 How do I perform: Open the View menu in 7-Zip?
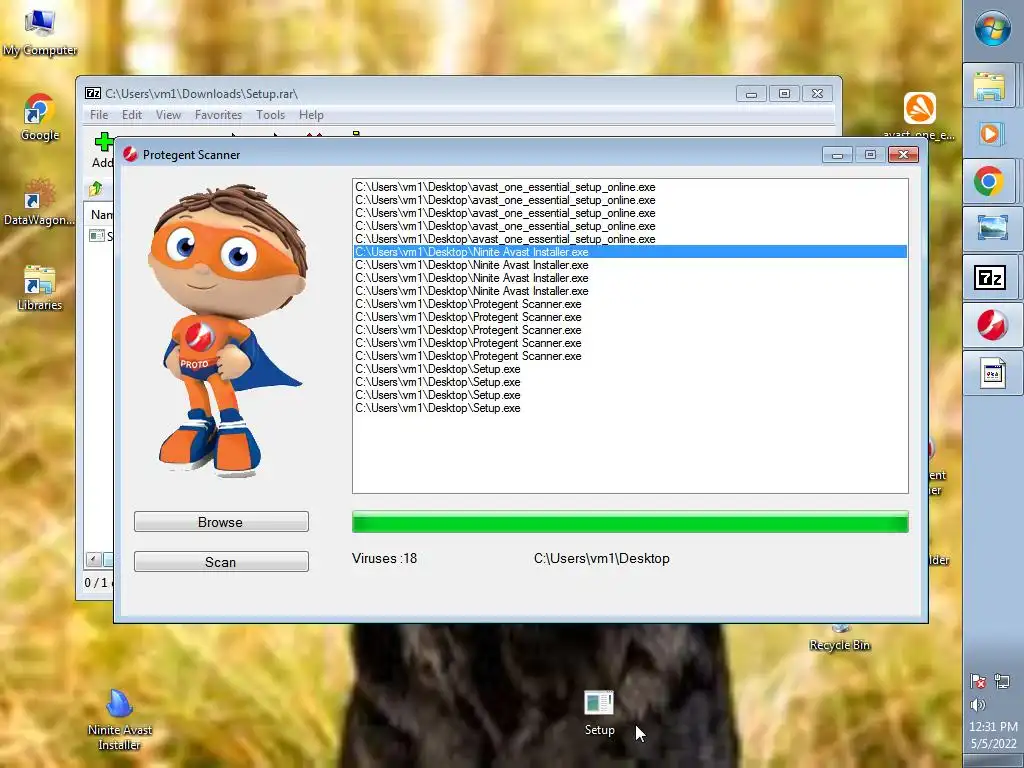tap(168, 115)
